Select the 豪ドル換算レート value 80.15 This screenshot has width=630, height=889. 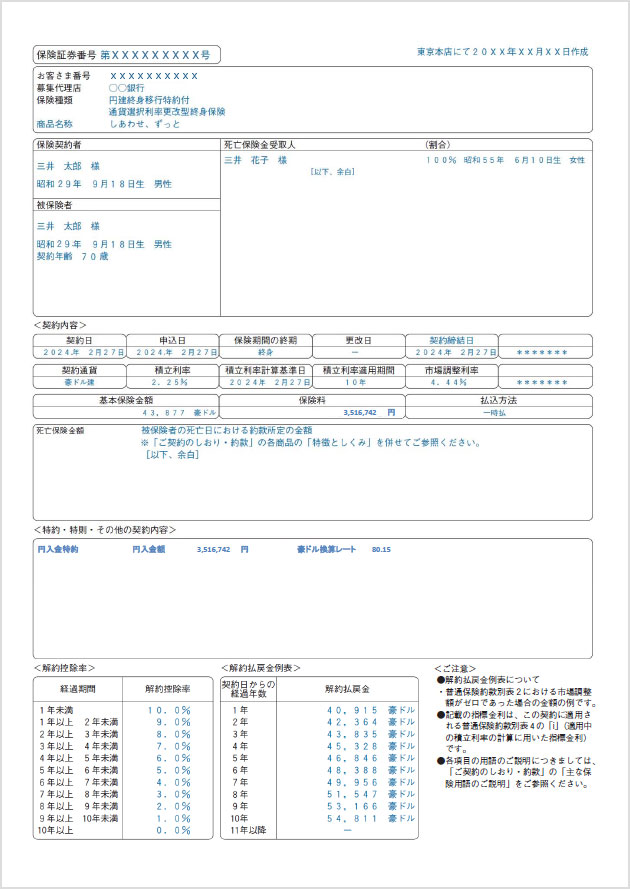tap(381, 550)
